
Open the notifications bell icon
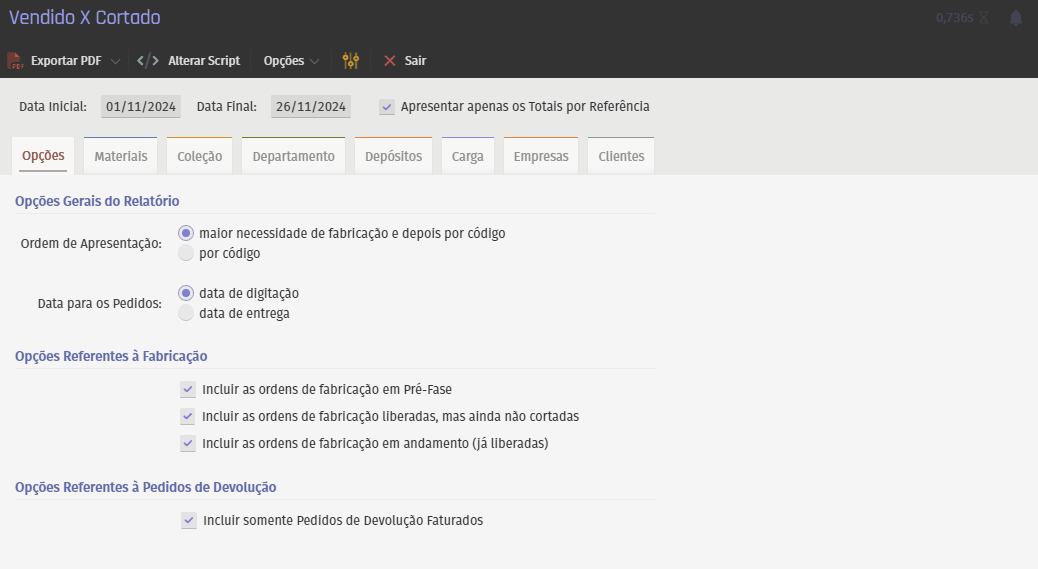(1015, 18)
